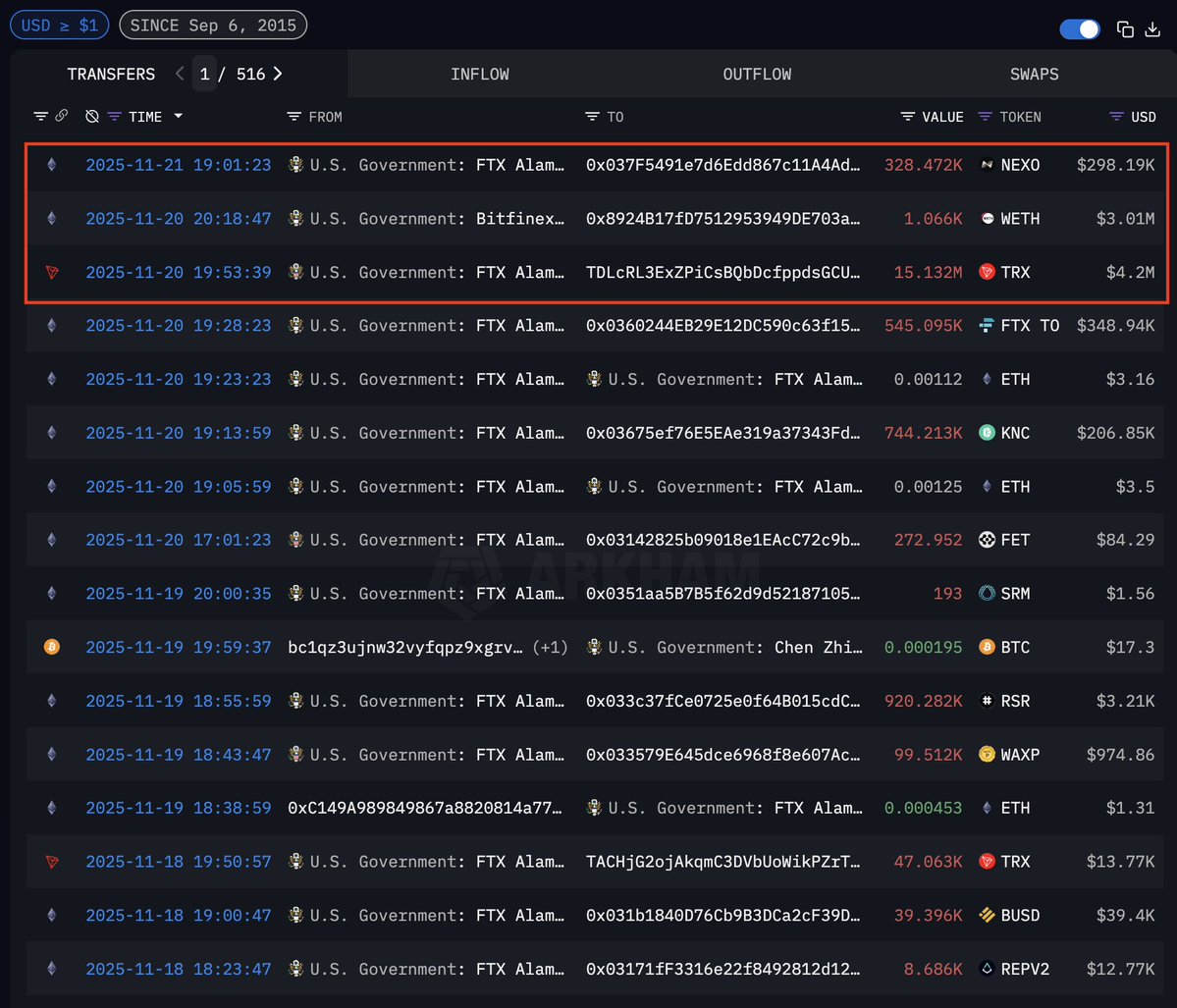Viewport: 1177px width, 1008px height.
Task: Click the download icon at top right
Action: [x=1151, y=29]
